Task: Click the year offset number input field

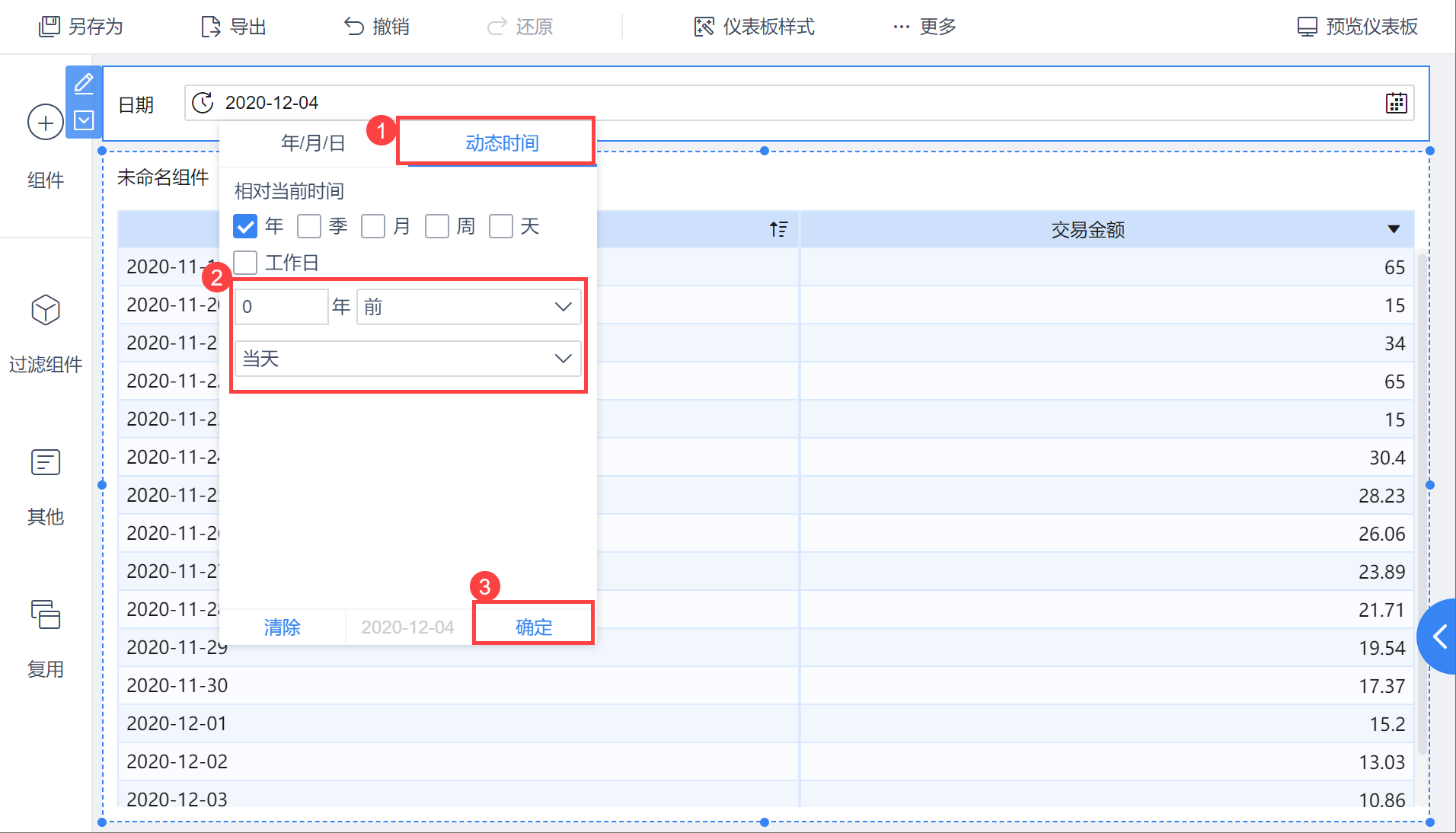Action: coord(281,307)
